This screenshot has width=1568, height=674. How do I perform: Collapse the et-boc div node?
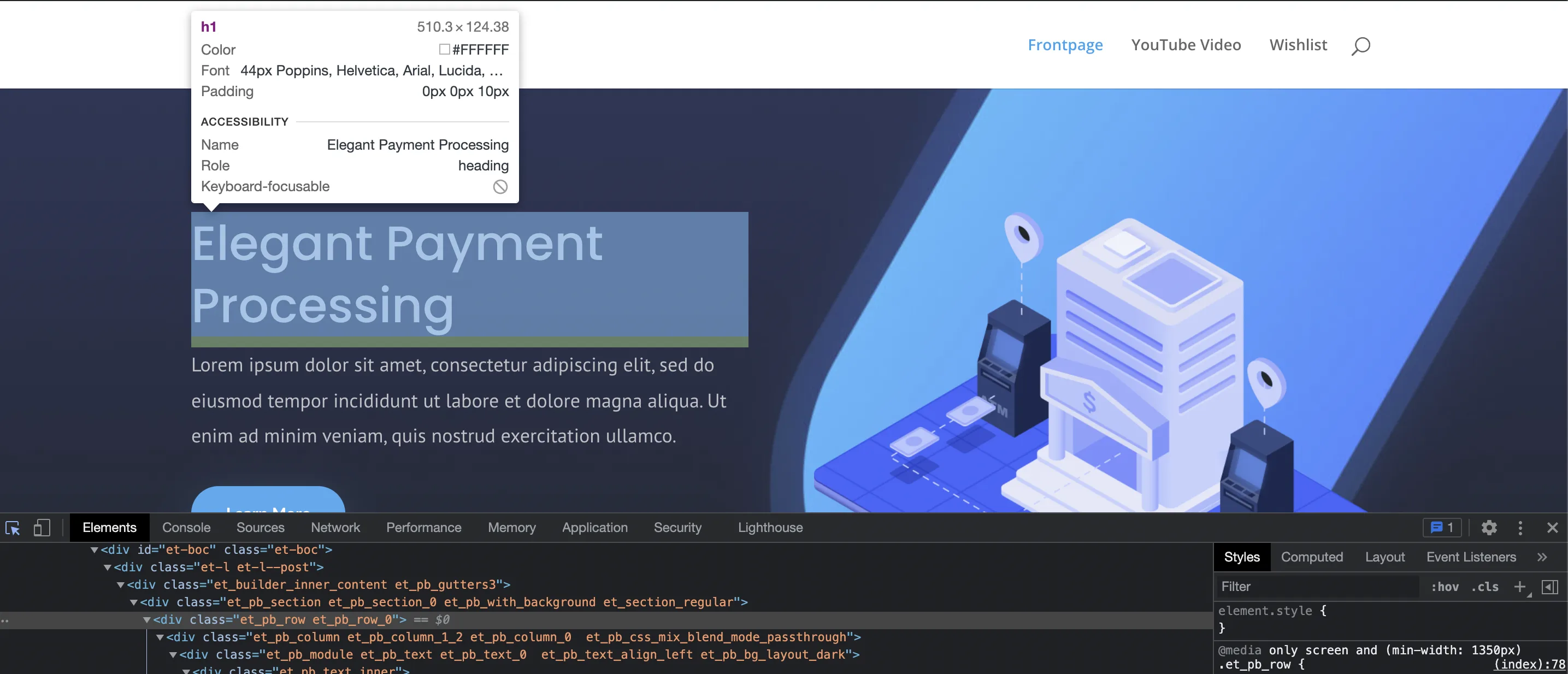(x=95, y=550)
